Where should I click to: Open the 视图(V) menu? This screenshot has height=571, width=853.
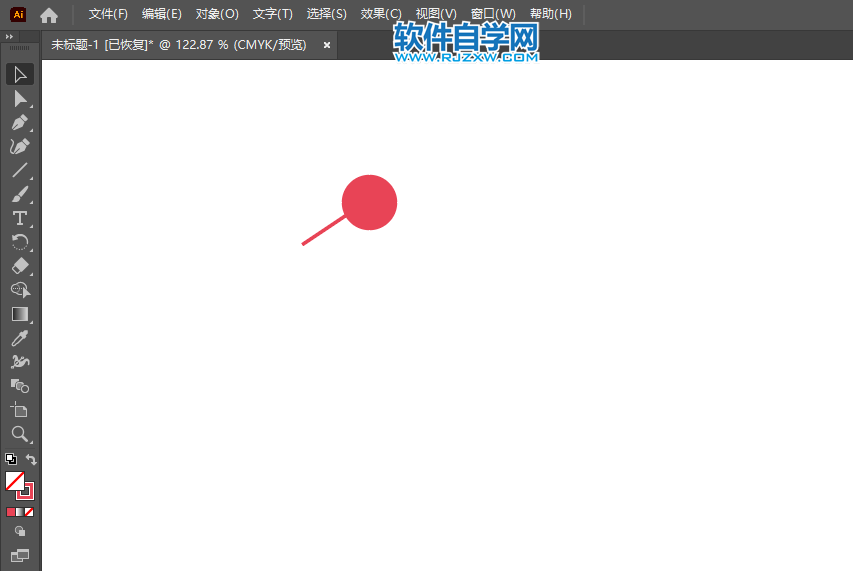pyautogui.click(x=436, y=14)
